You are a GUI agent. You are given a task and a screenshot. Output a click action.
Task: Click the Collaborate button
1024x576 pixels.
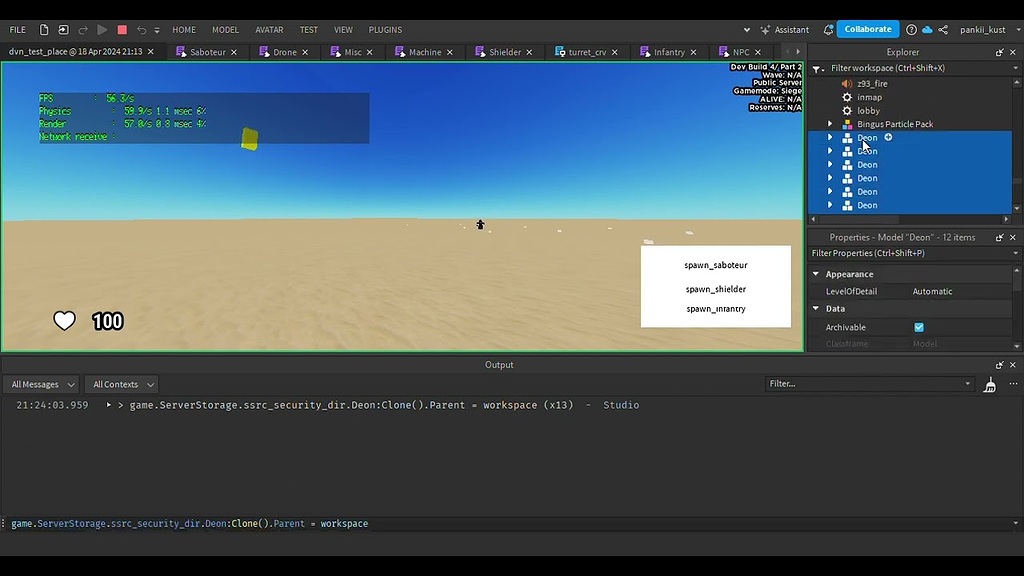tap(867, 30)
